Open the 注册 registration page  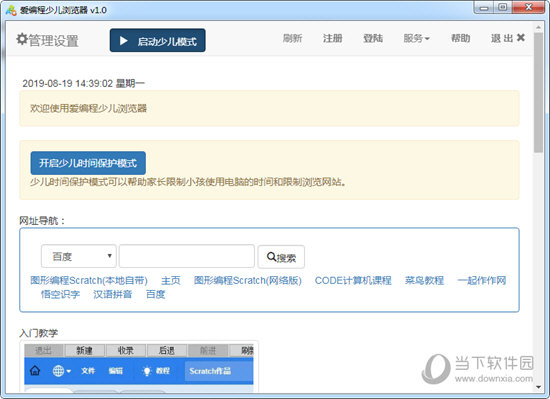click(x=333, y=38)
